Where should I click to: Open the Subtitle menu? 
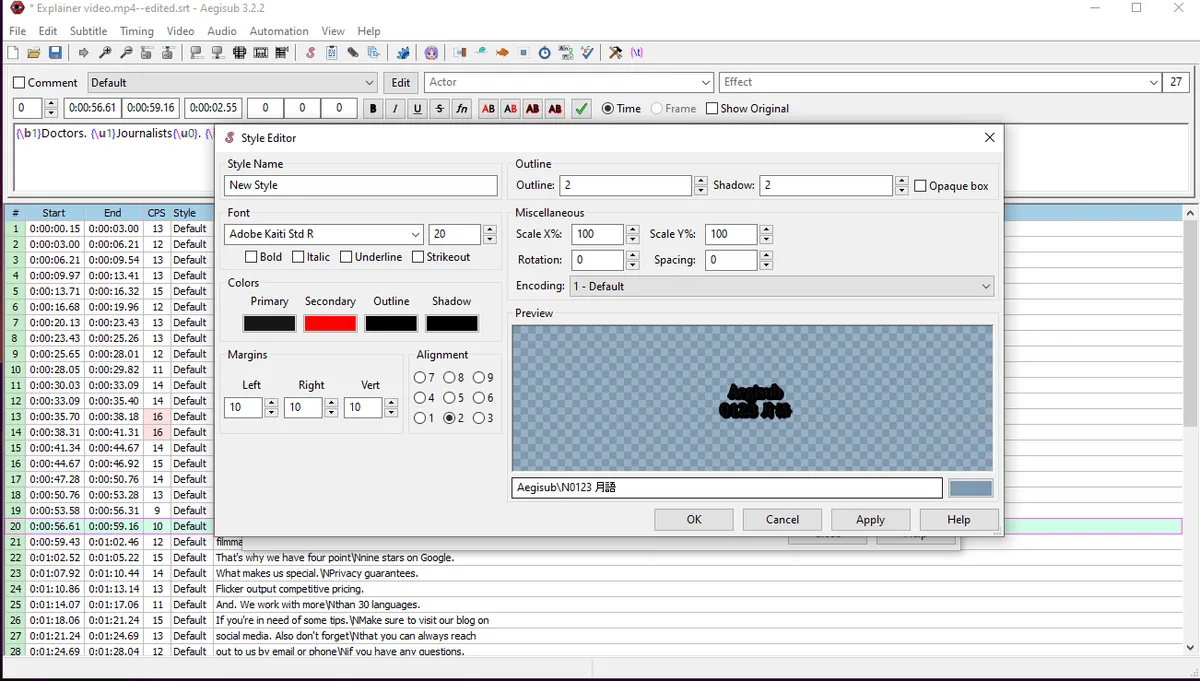point(88,31)
